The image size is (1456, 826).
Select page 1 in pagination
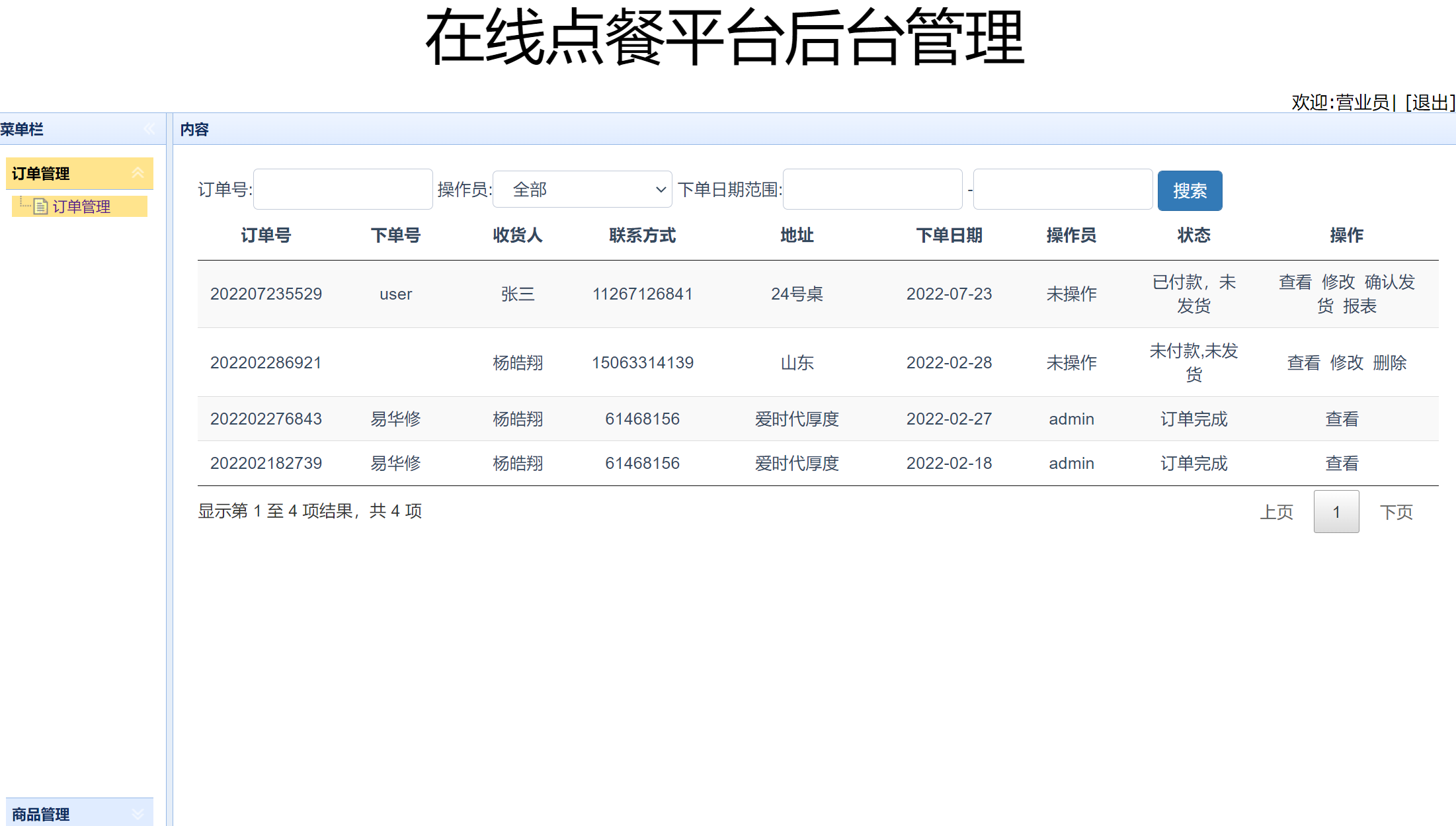[1336, 511]
